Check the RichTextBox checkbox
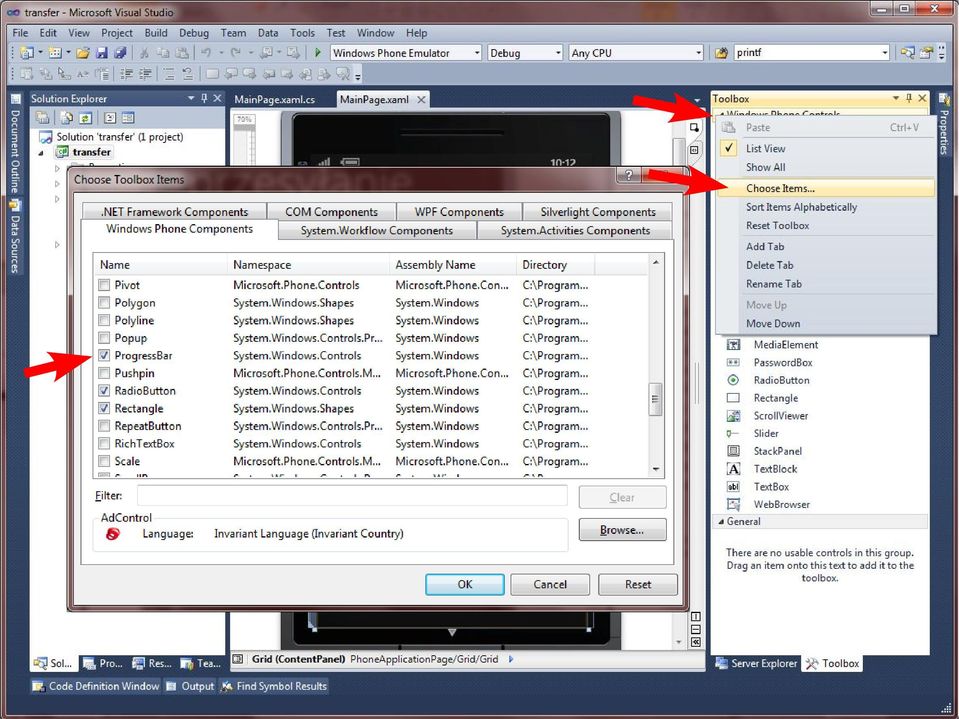959x719 pixels. (x=104, y=444)
